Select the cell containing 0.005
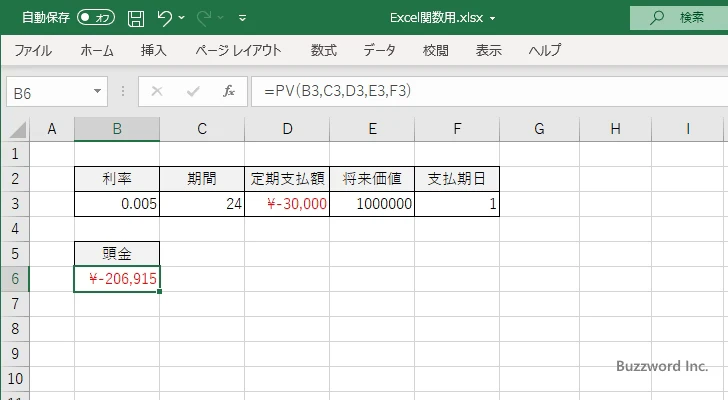Image resolution: width=728 pixels, height=400 pixels. click(x=117, y=204)
